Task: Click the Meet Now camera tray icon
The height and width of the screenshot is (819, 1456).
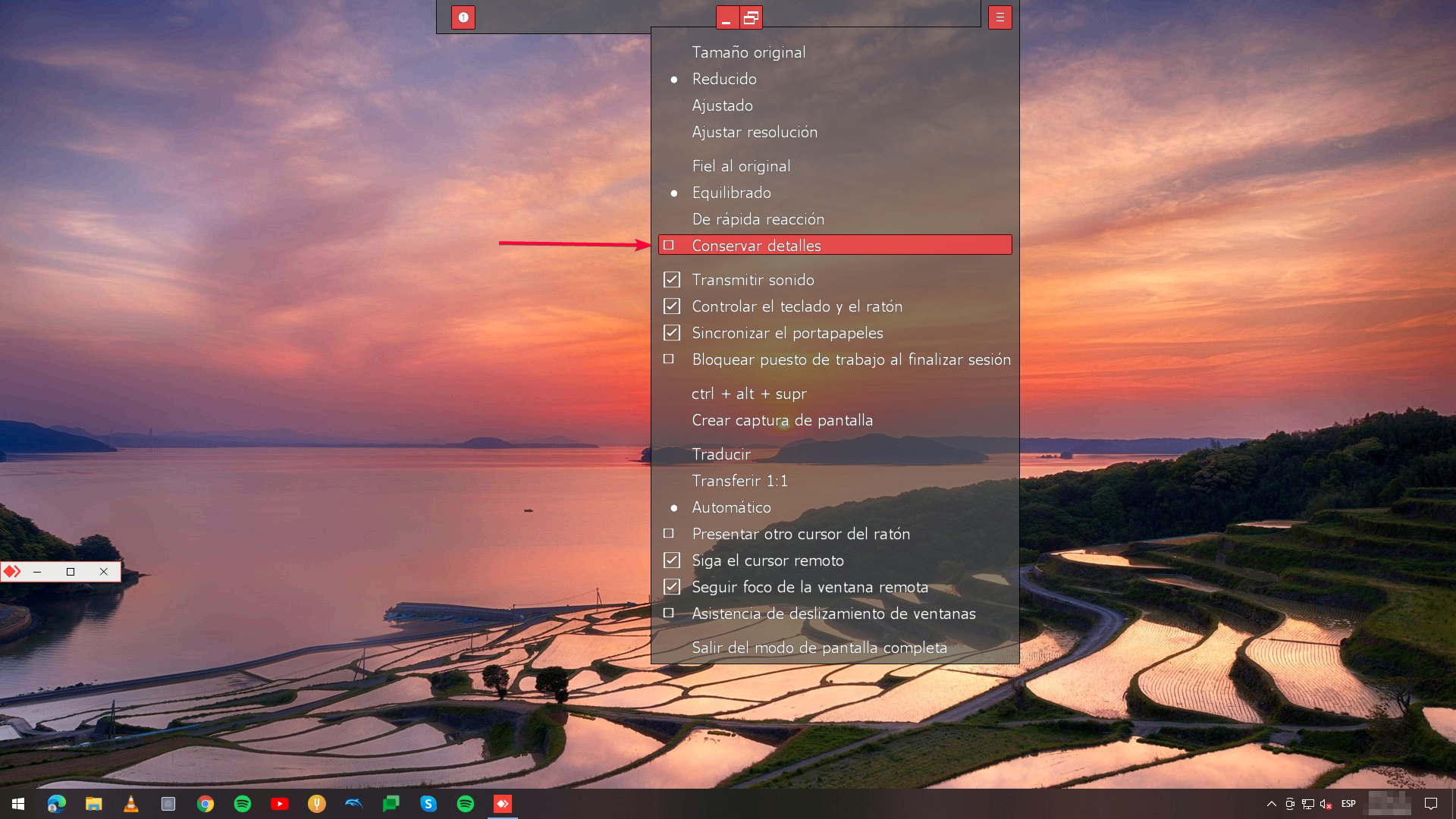Action: pyautogui.click(x=1290, y=804)
